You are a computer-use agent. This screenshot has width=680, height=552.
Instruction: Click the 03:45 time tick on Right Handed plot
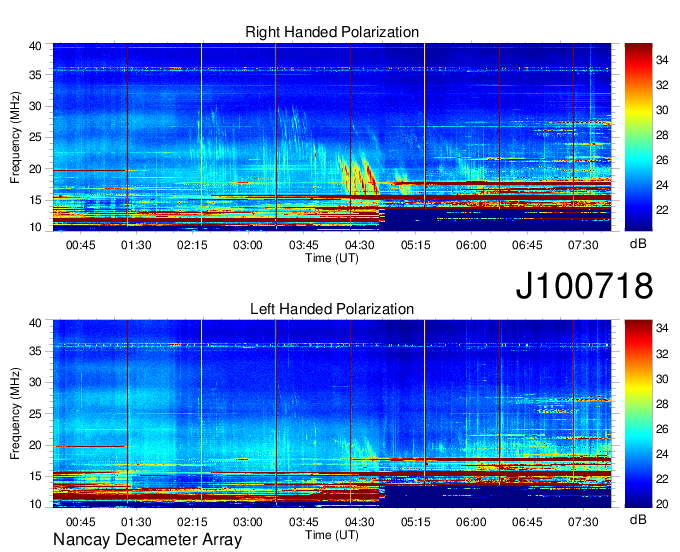coord(304,245)
